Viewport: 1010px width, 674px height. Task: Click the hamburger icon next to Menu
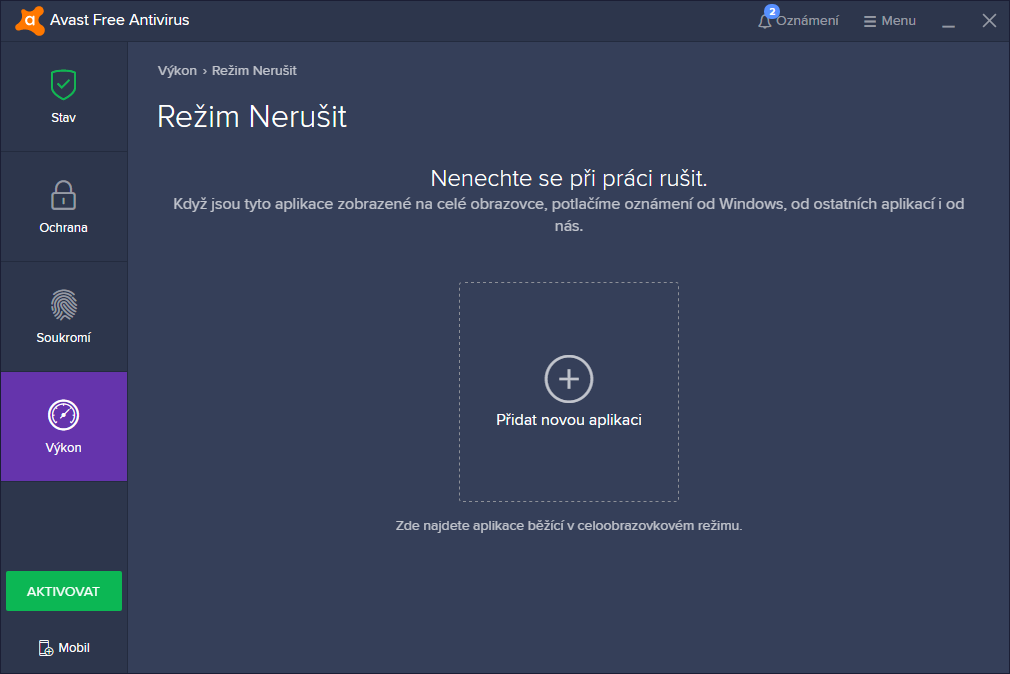pyautogui.click(x=869, y=21)
